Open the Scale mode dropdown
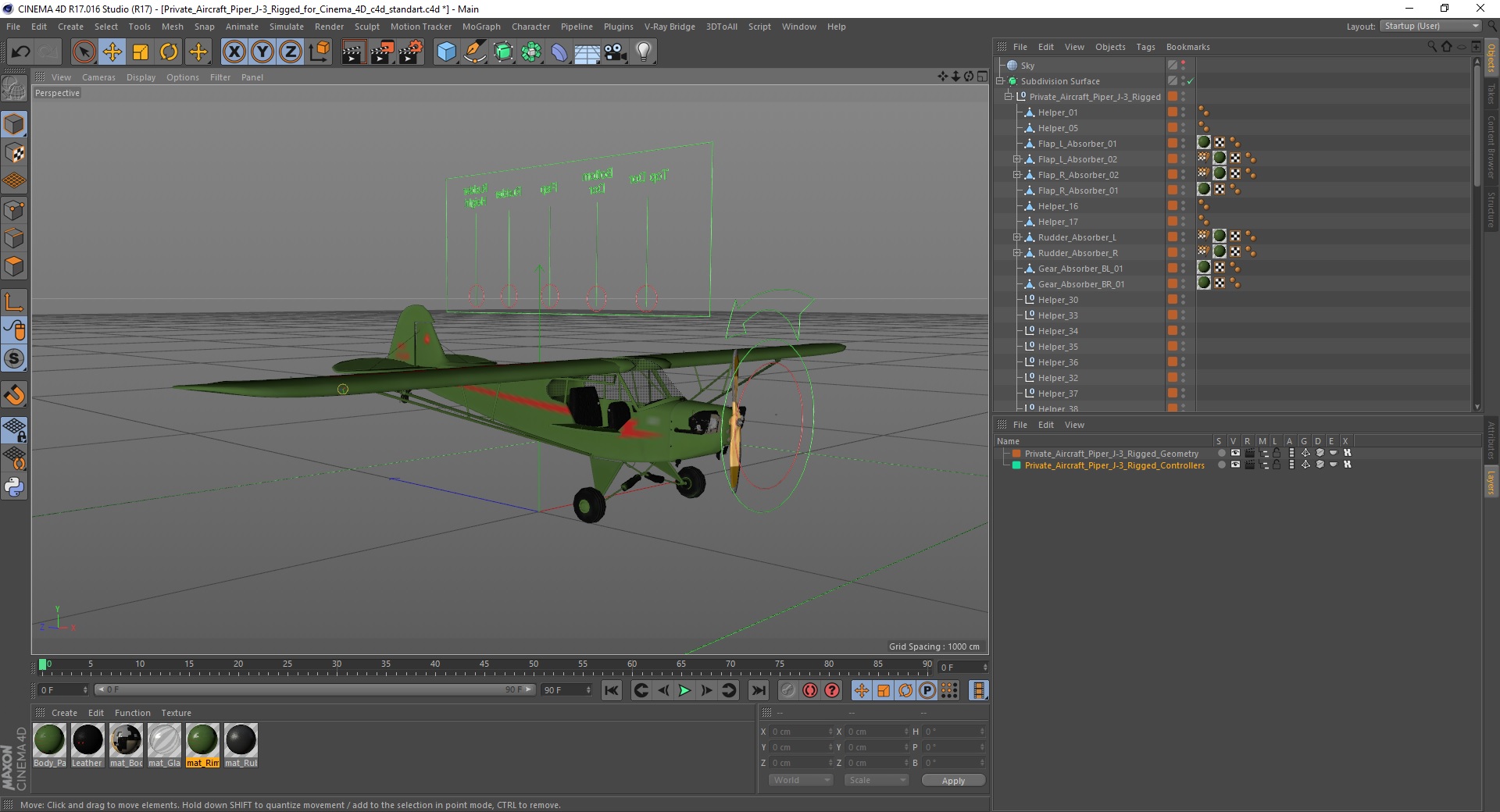The image size is (1500, 812). coord(877,780)
